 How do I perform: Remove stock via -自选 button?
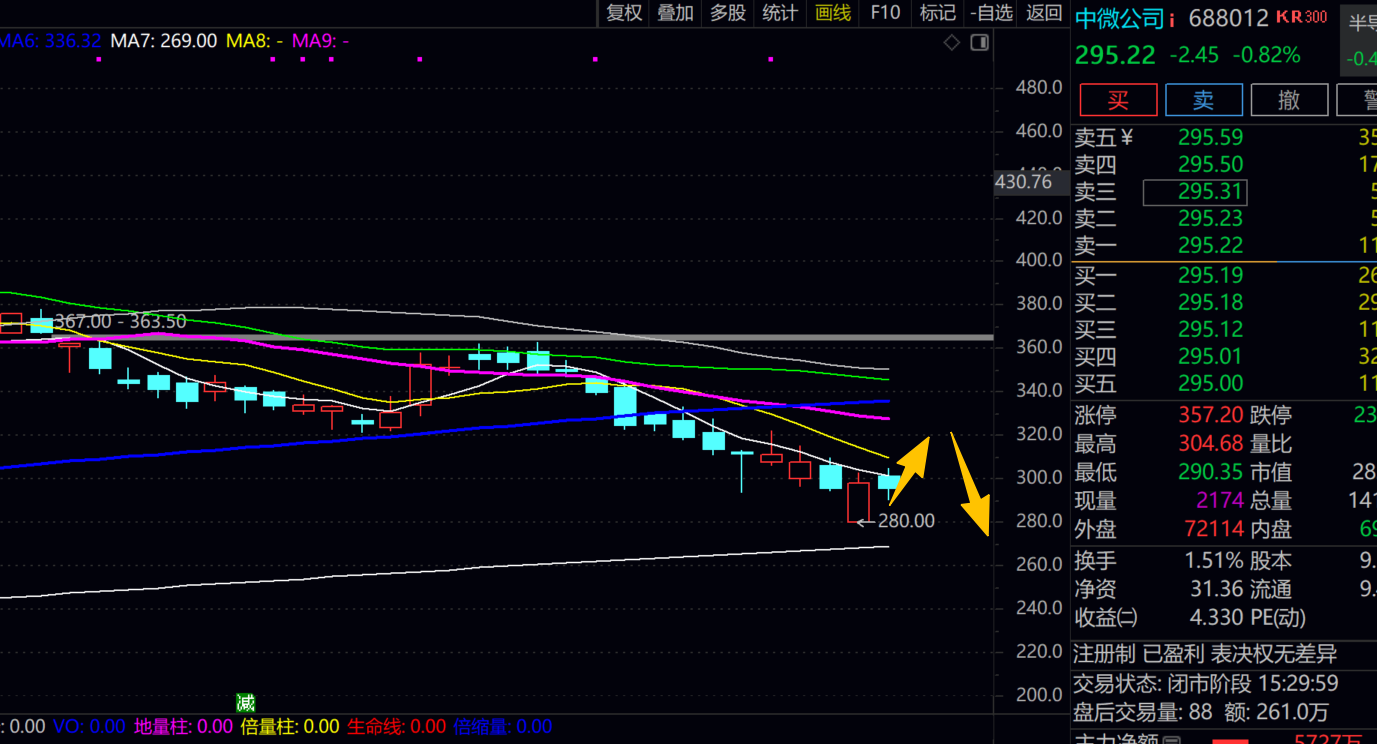point(991,13)
